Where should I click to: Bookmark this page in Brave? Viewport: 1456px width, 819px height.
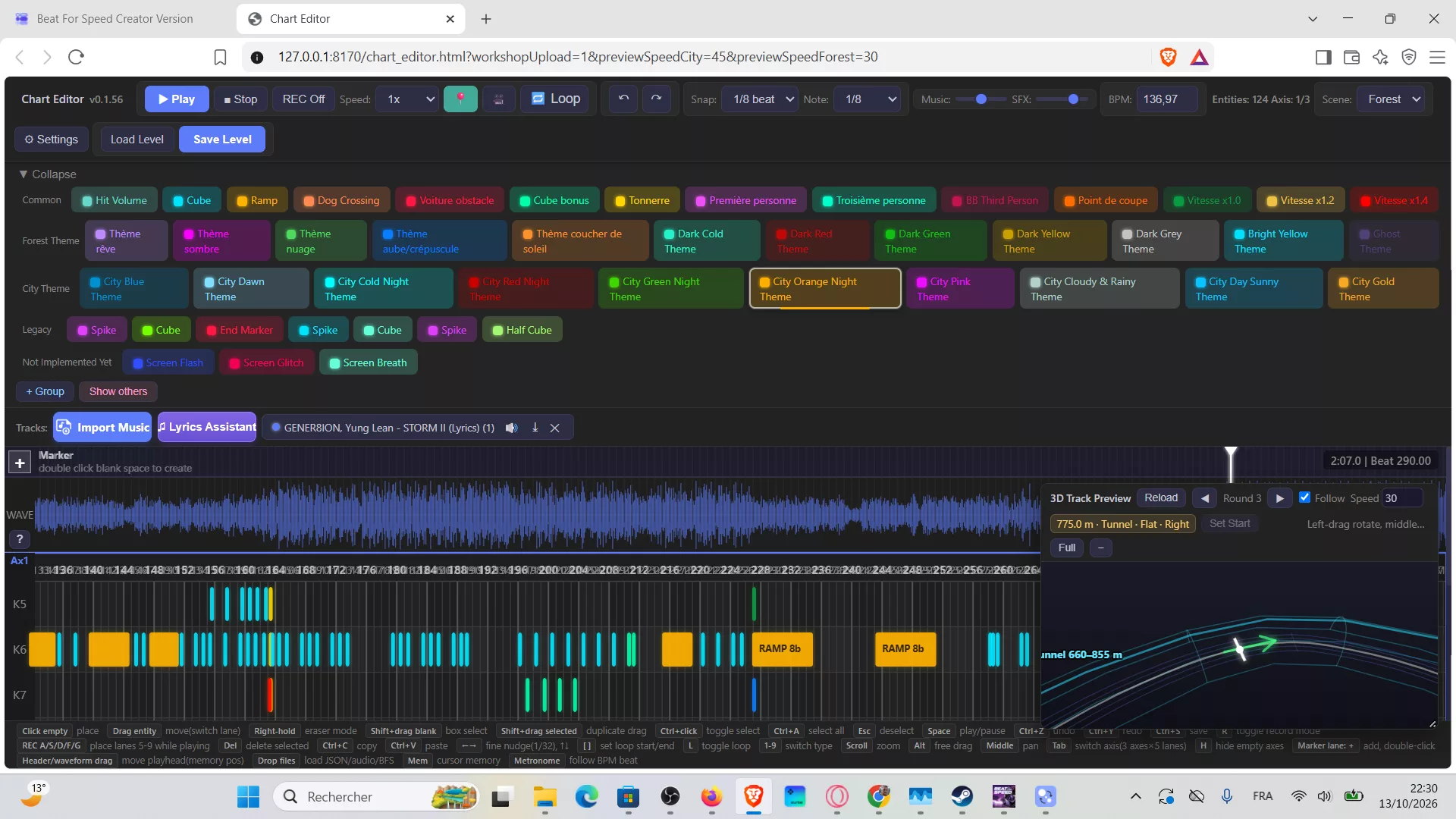(220, 57)
